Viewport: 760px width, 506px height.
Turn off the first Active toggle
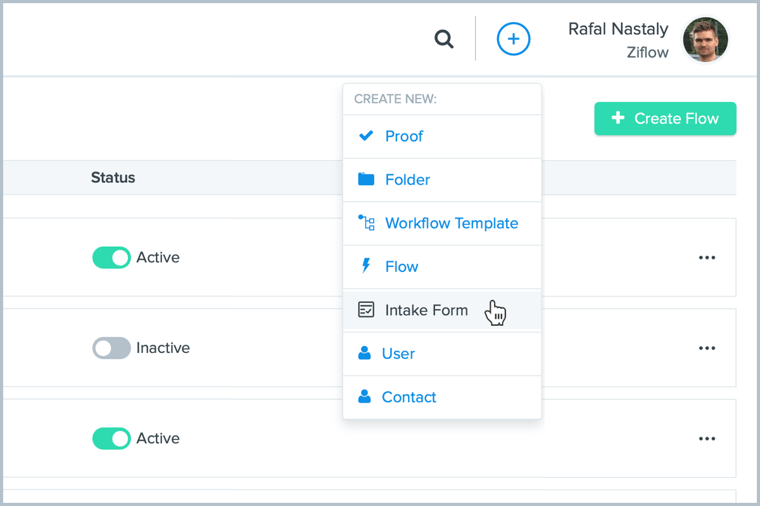pos(111,258)
